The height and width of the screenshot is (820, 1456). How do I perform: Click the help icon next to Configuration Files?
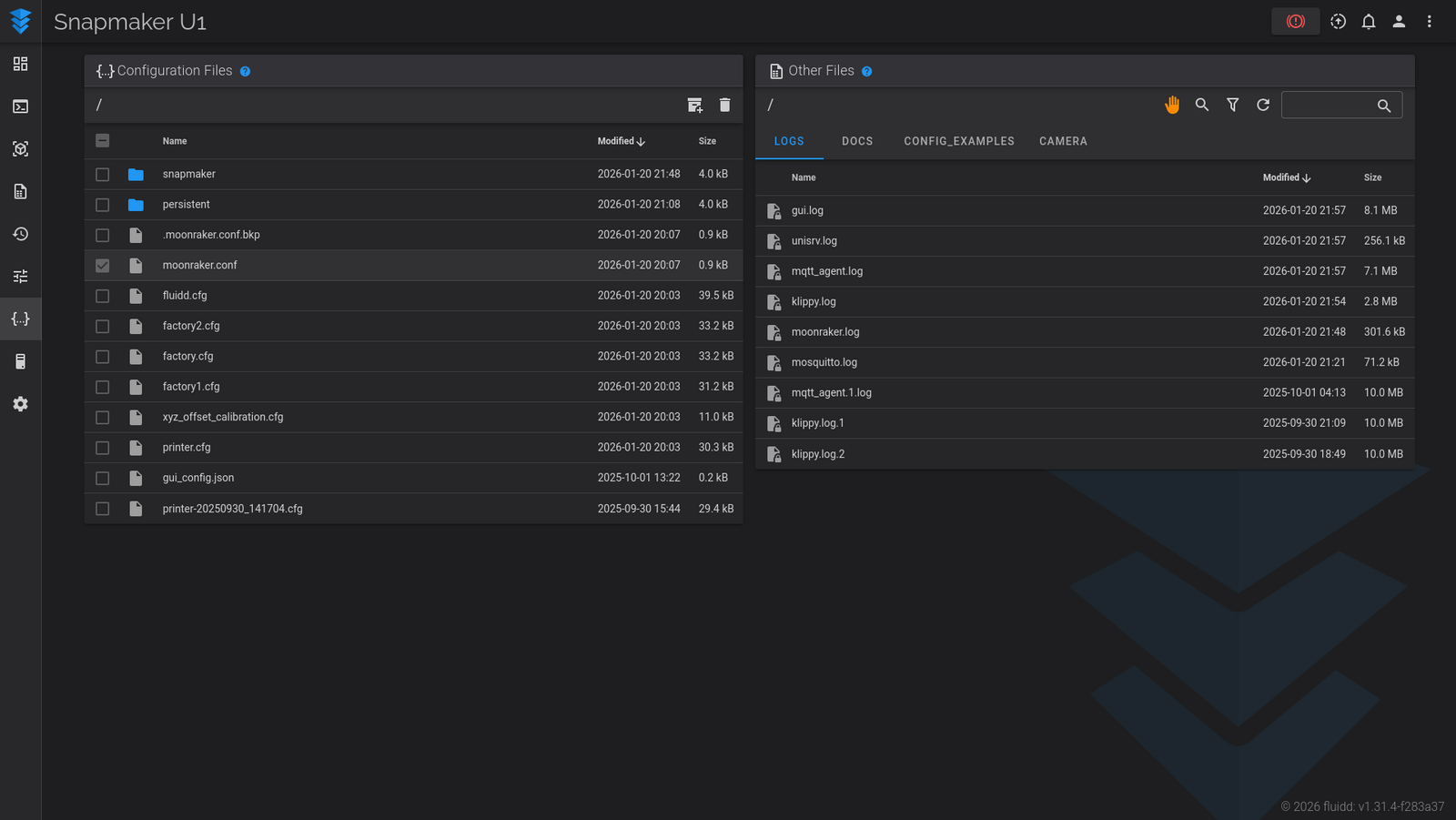click(245, 71)
